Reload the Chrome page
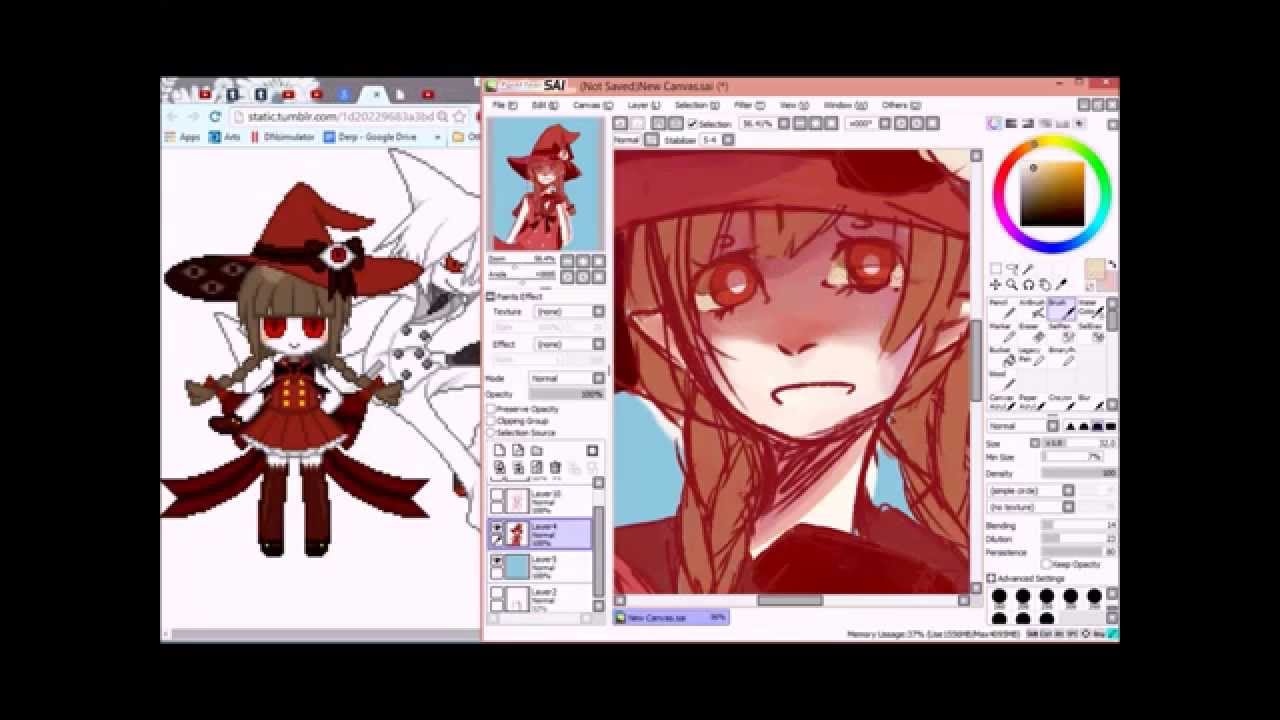 coord(214,117)
